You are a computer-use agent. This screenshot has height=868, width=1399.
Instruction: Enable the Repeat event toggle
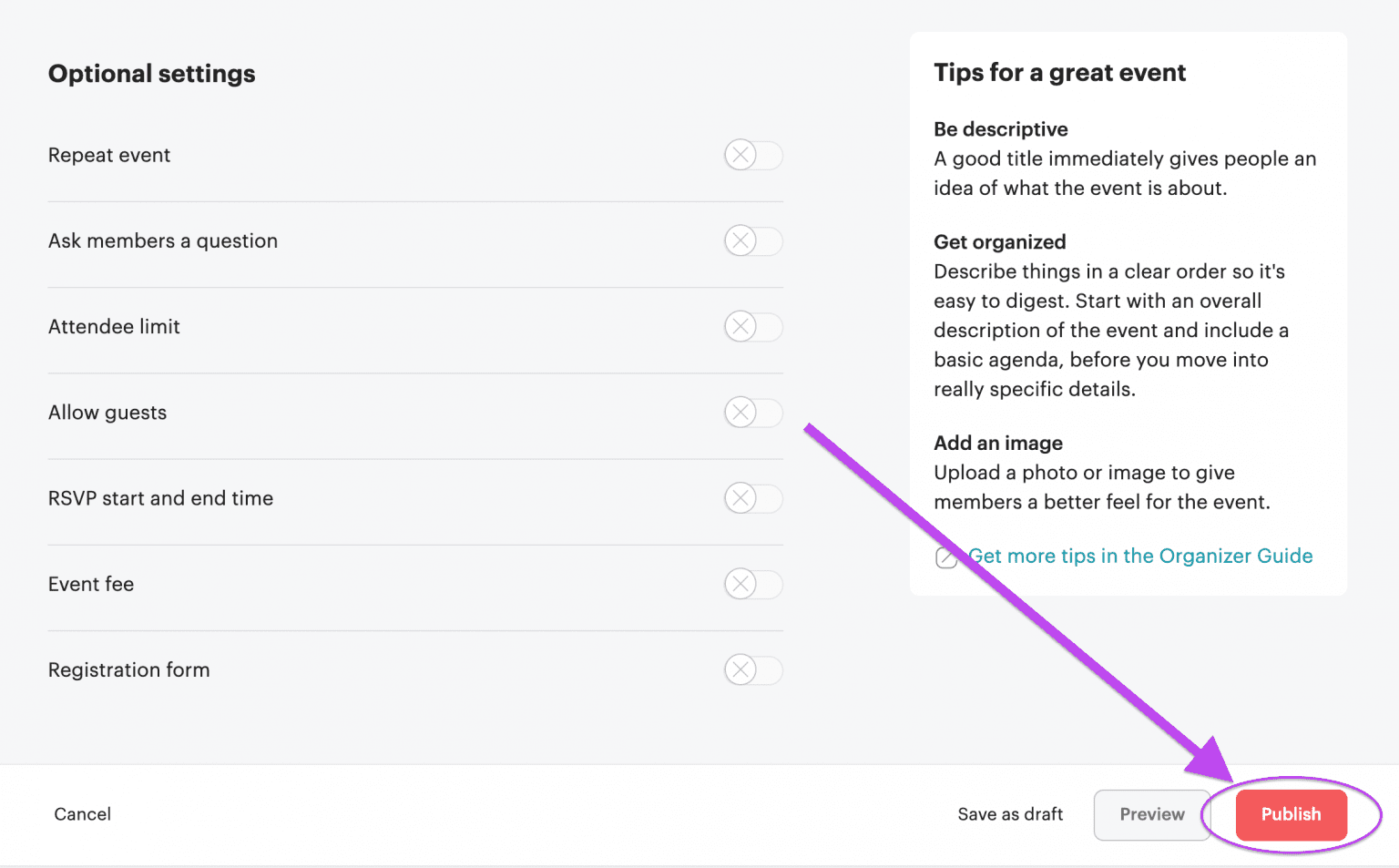[753, 155]
